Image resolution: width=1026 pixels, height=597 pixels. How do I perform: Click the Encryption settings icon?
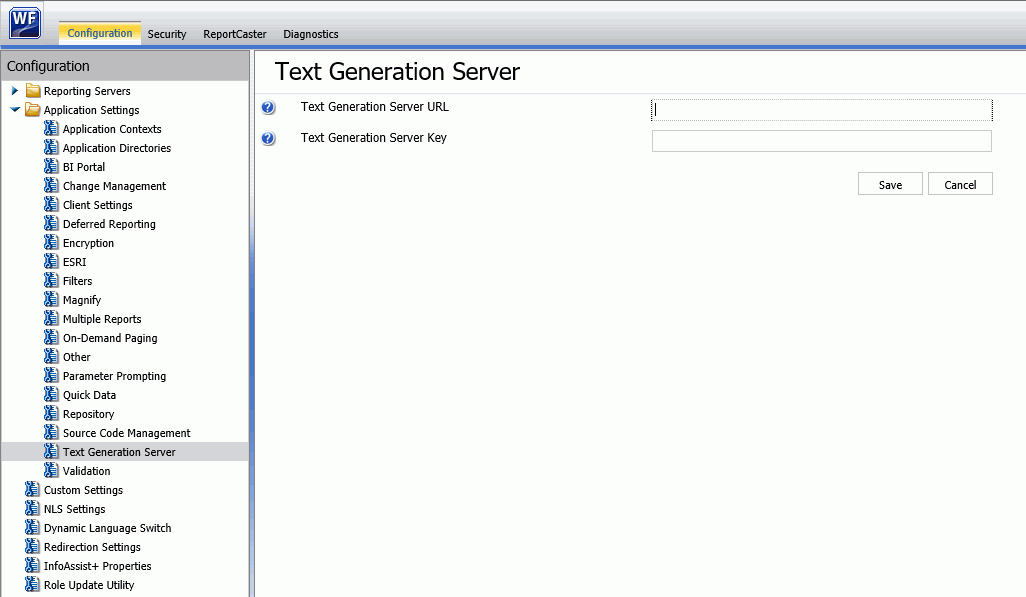51,242
